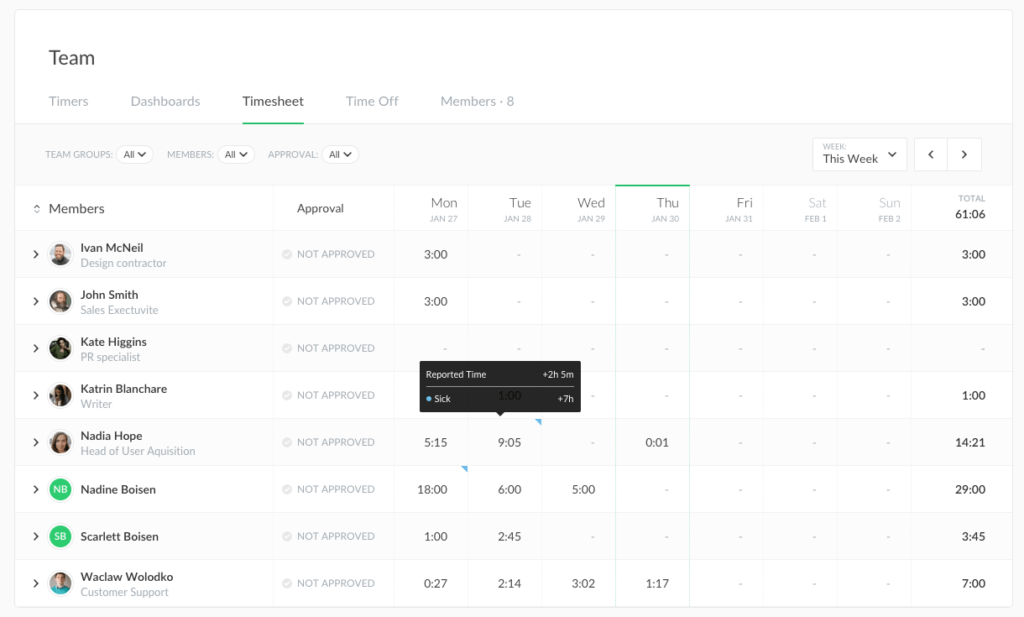Sort by Members column sort icon
The image size is (1024, 617).
point(37,209)
